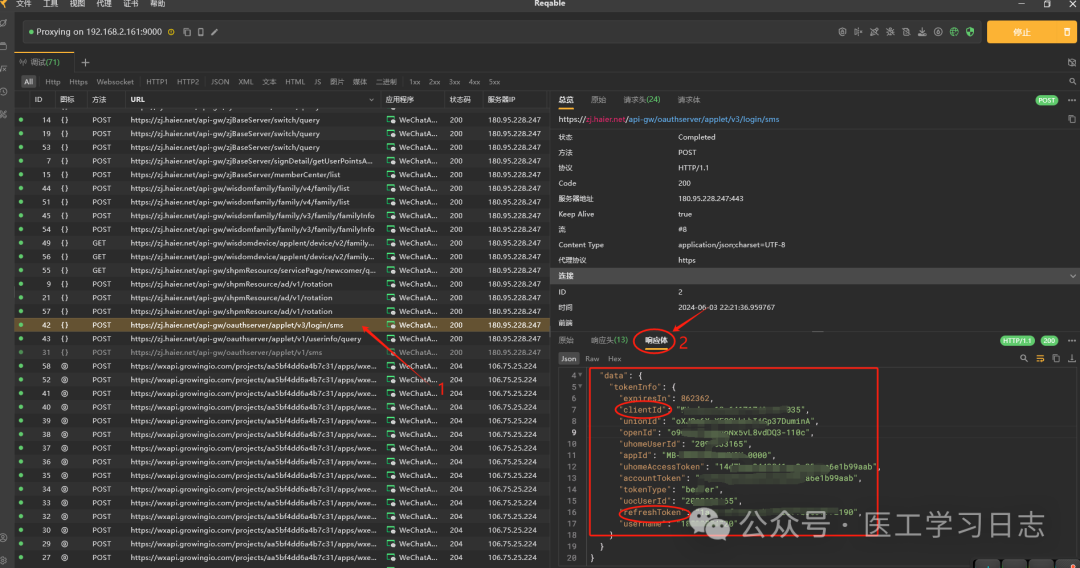The height and width of the screenshot is (568, 1080).
Task: Select the Raw response view
Action: pos(592,359)
